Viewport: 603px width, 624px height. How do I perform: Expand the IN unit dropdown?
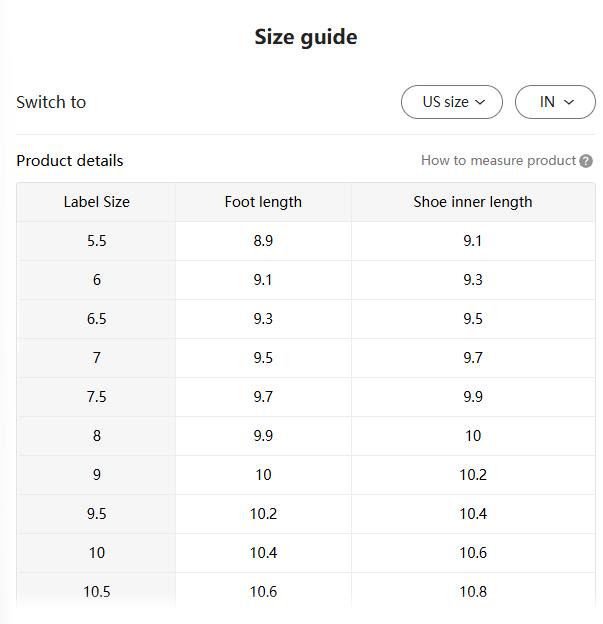[555, 102]
